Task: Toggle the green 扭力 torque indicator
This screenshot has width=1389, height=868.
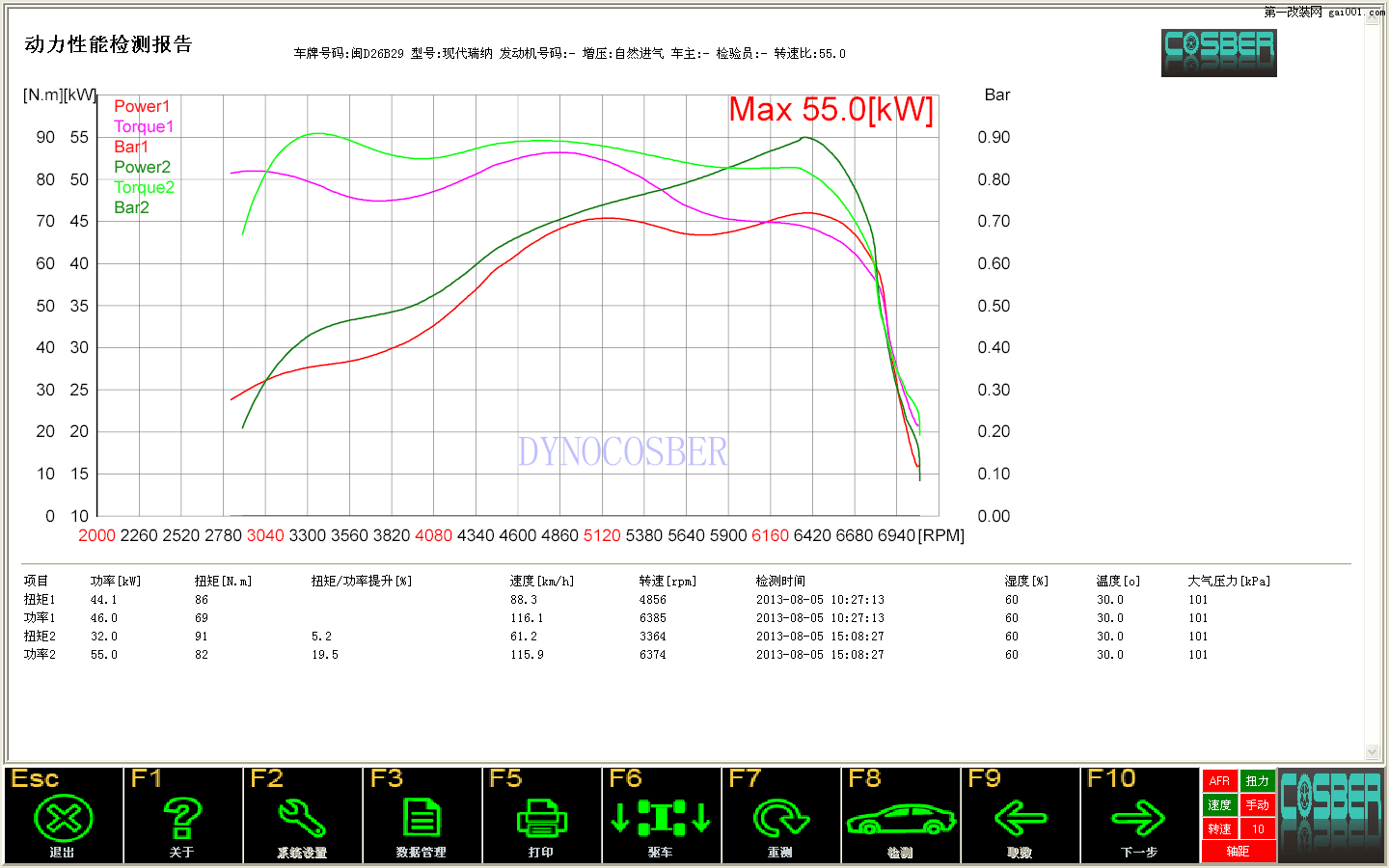Action: pos(1258,780)
